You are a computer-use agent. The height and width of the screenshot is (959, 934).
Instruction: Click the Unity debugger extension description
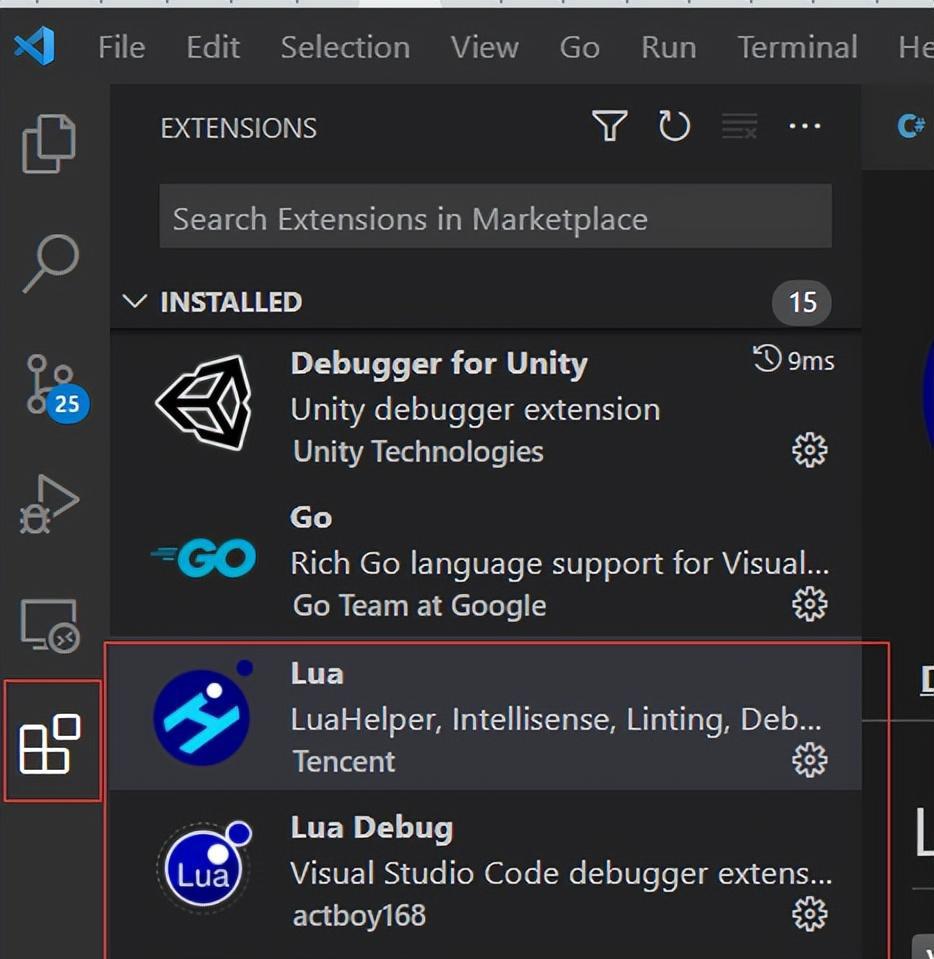(x=475, y=409)
